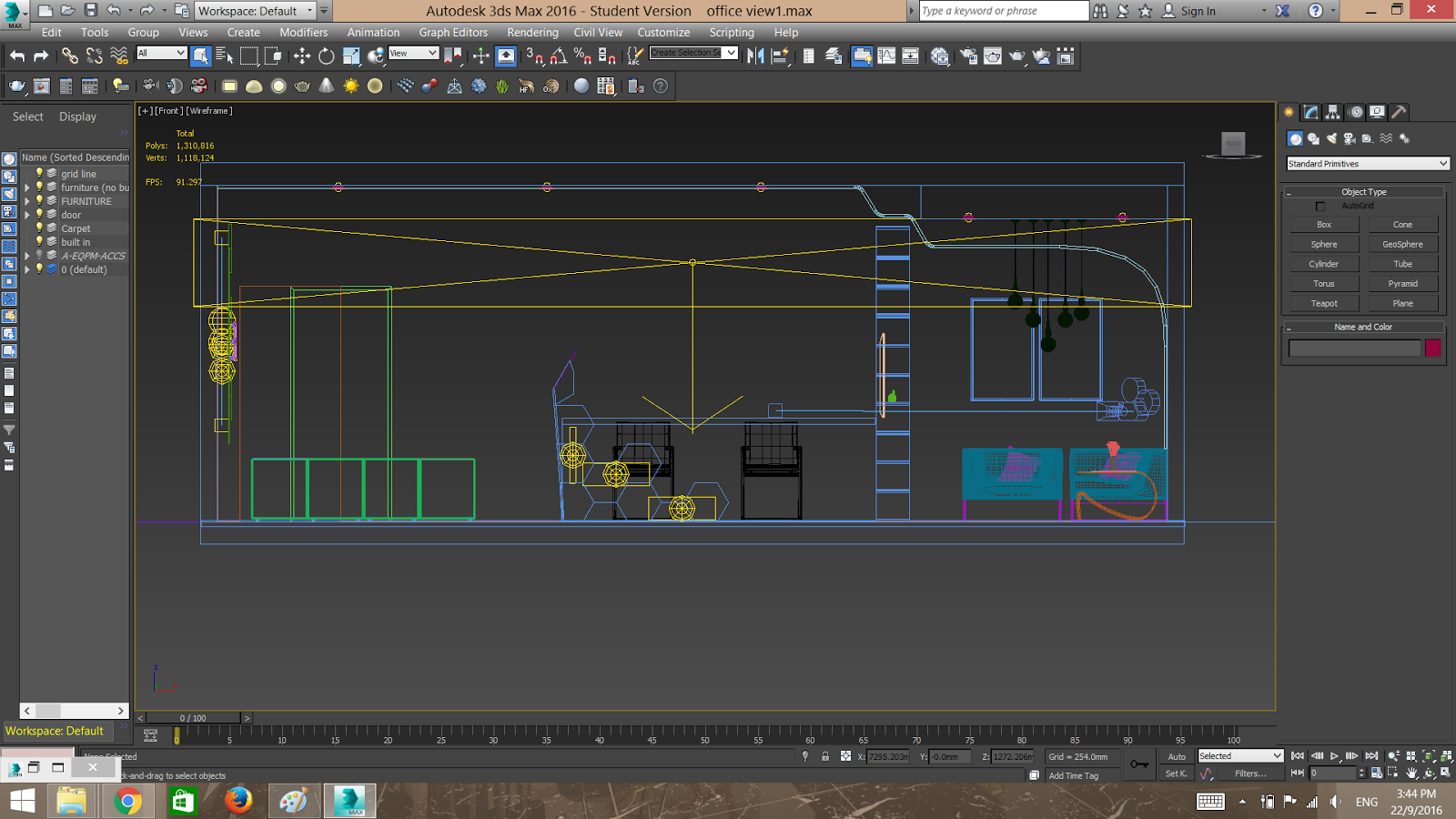Click the Teapot object type button
This screenshot has height=819, width=1456.
click(1324, 302)
